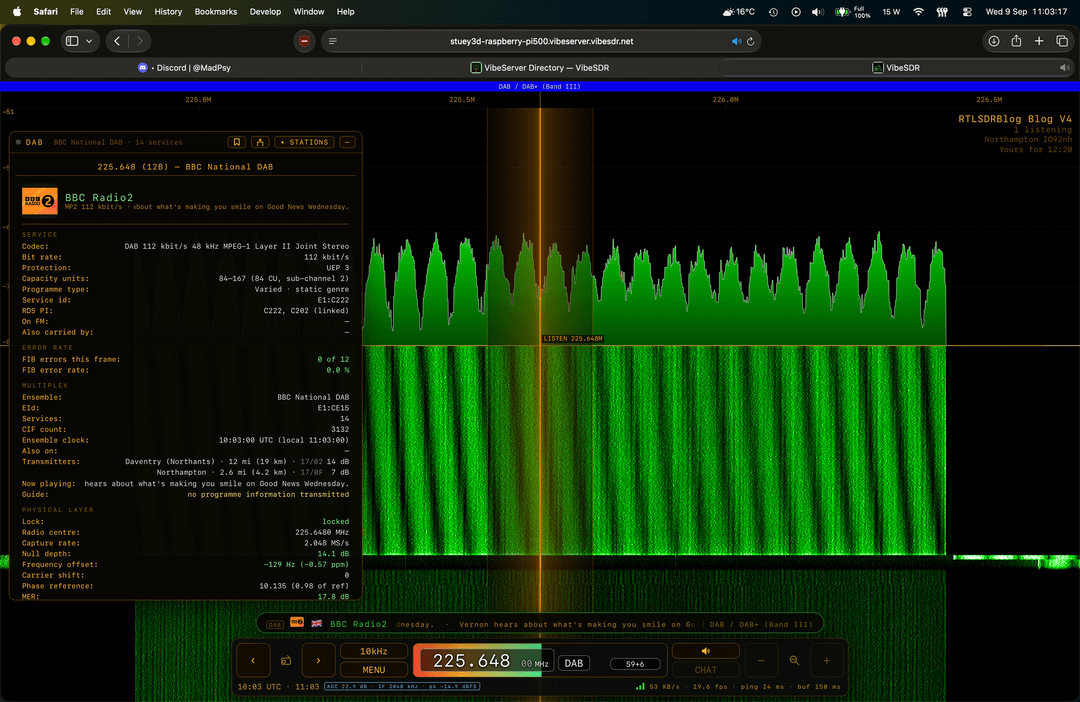The image size is (1080, 702).
Task: Tune down with the left arrow button
Action: (253, 661)
